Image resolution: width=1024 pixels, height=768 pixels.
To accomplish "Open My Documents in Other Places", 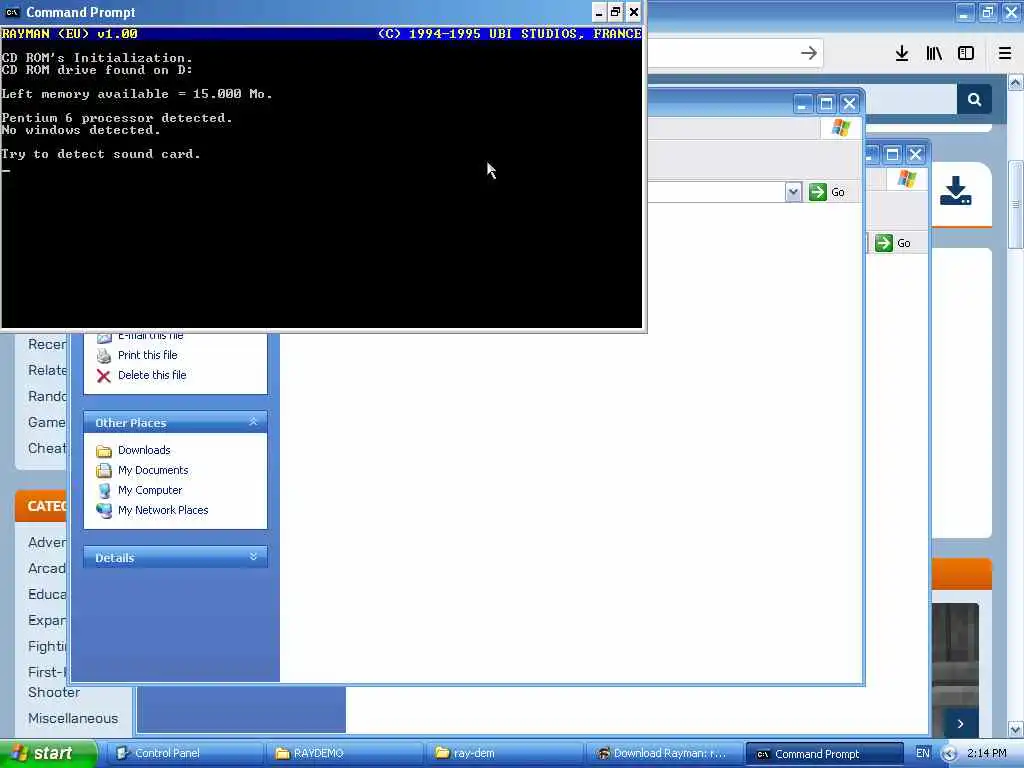I will pyautogui.click(x=153, y=470).
